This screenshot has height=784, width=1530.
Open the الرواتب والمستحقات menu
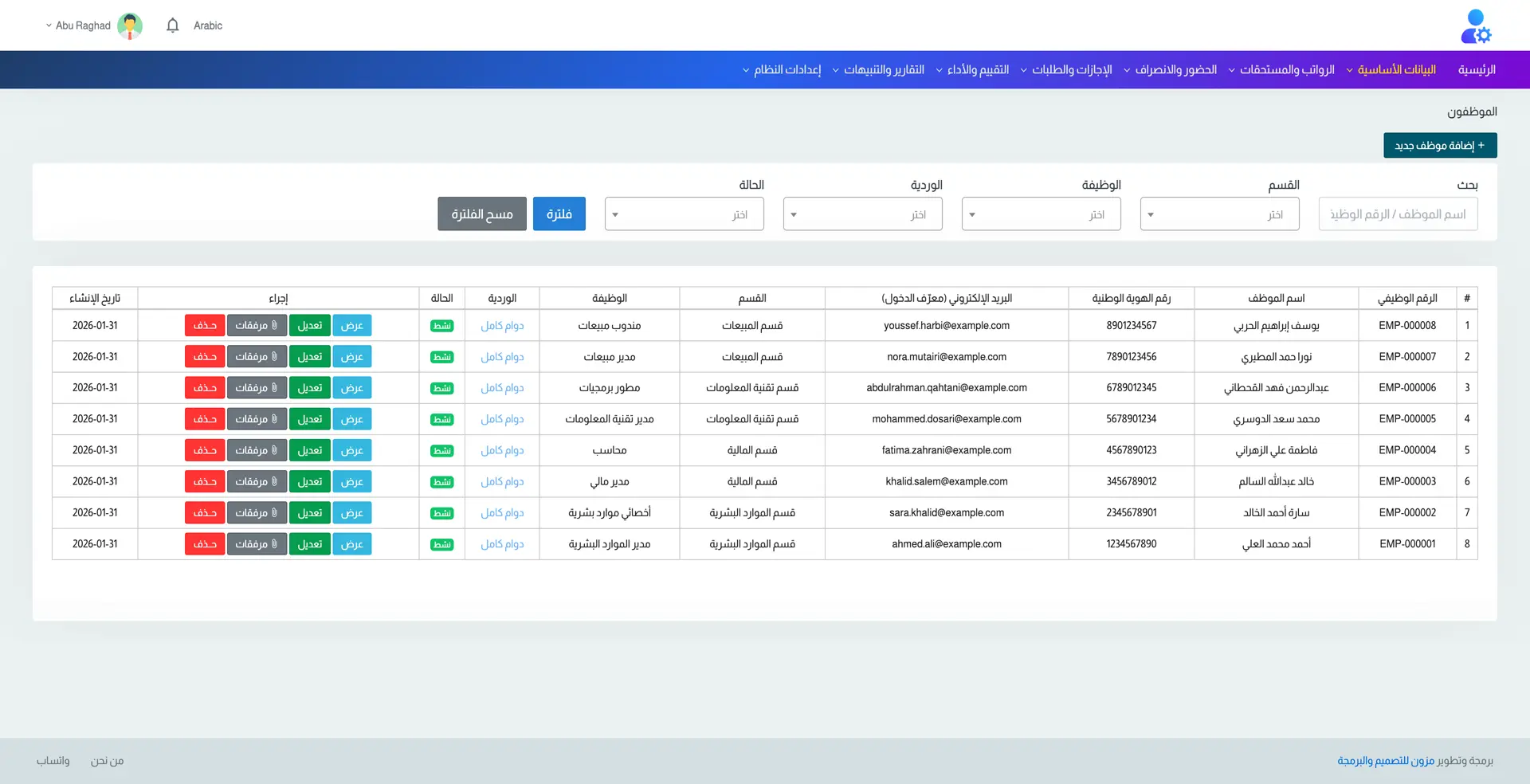(x=1281, y=70)
